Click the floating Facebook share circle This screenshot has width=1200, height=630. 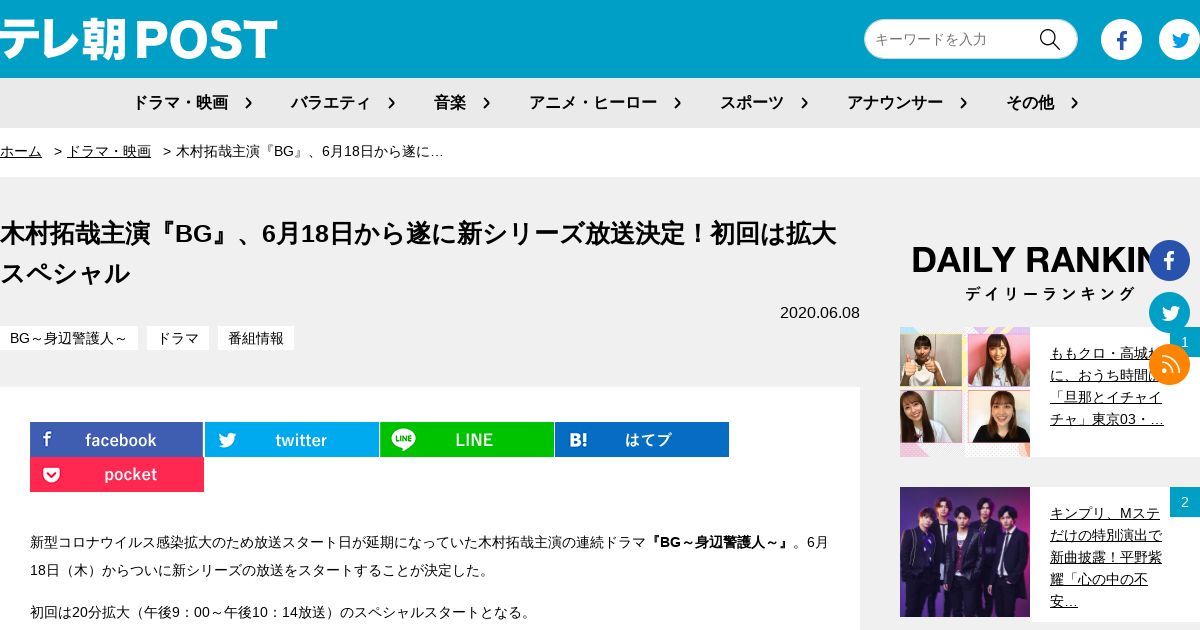tap(1169, 260)
